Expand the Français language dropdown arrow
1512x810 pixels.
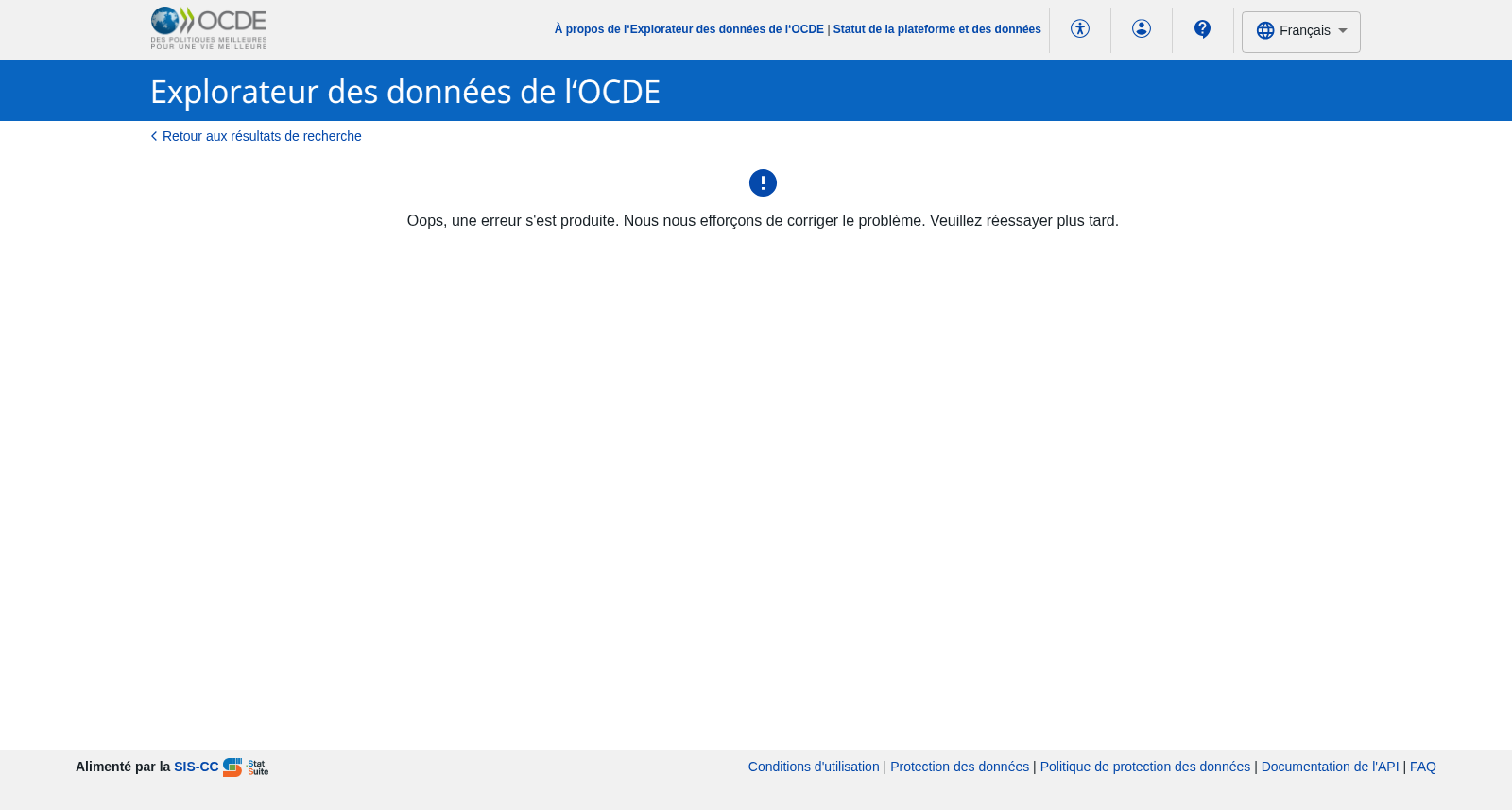[x=1343, y=31]
